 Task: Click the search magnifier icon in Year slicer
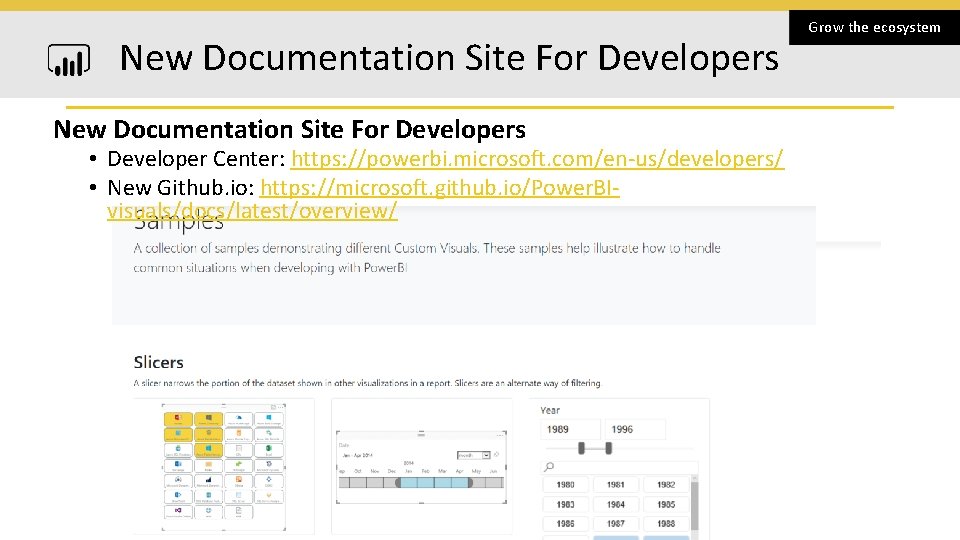click(549, 467)
